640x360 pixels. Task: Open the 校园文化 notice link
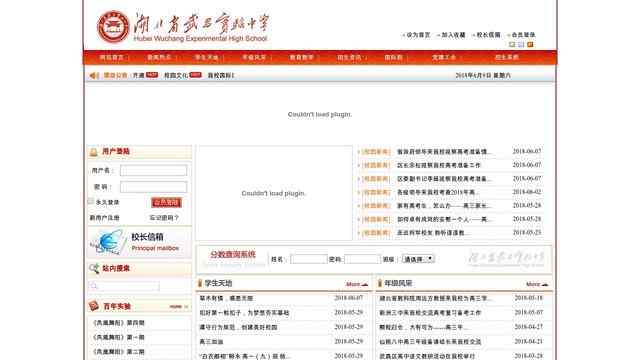(176, 76)
